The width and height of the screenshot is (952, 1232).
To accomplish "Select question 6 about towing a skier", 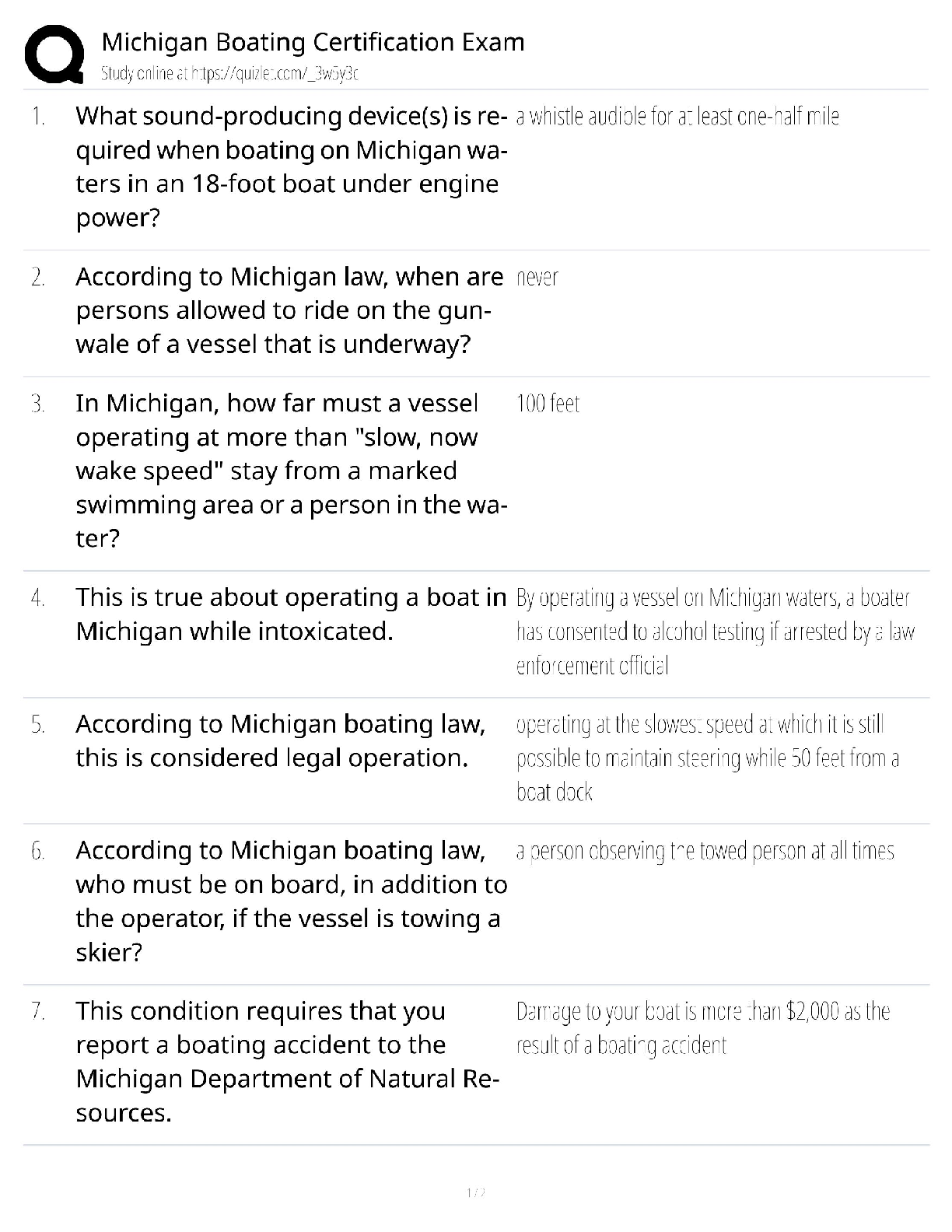I will click(x=291, y=901).
